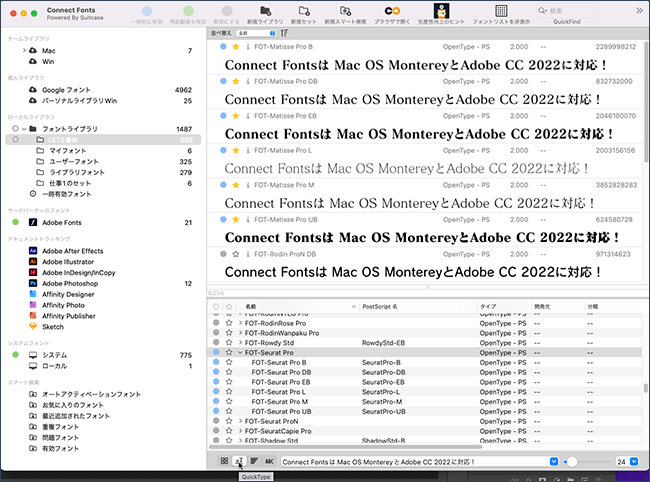Image resolution: width=650 pixels, height=482 pixels.
Task: Select the paragraph preview mode icon
Action: point(254,461)
